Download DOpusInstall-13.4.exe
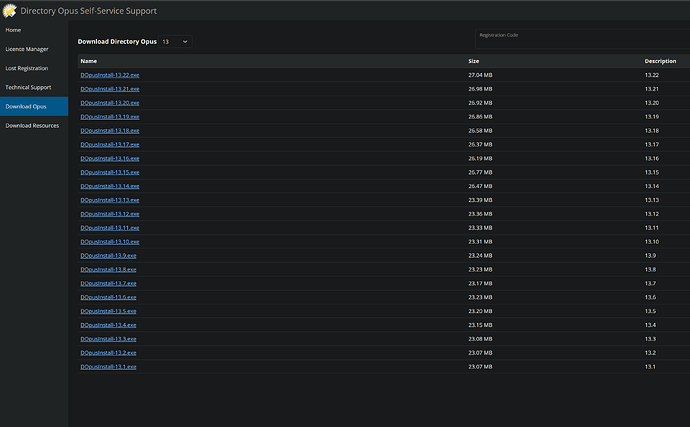This screenshot has height=427, width=690. click(108, 325)
